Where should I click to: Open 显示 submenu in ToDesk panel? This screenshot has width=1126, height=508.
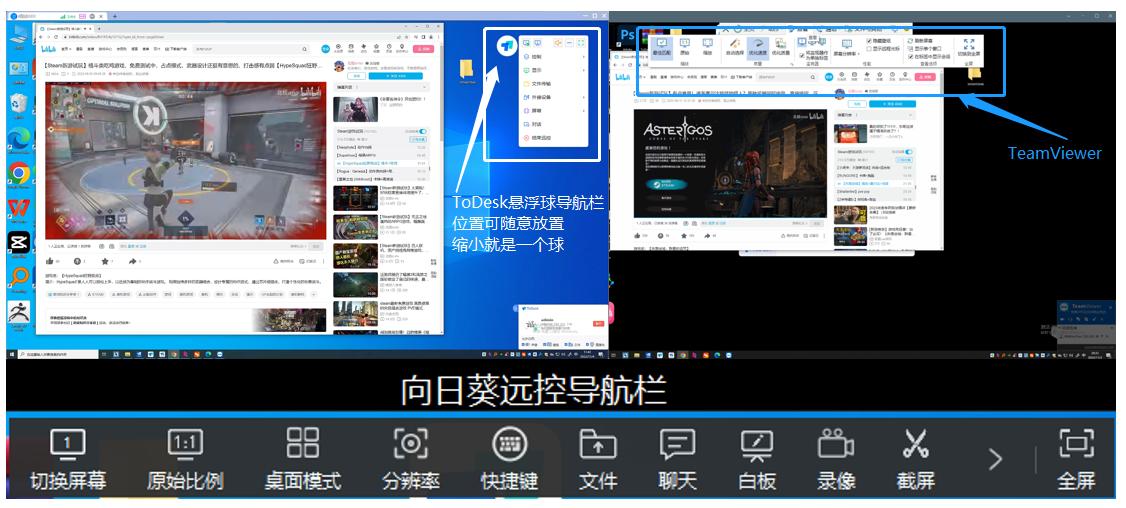[x=553, y=70]
